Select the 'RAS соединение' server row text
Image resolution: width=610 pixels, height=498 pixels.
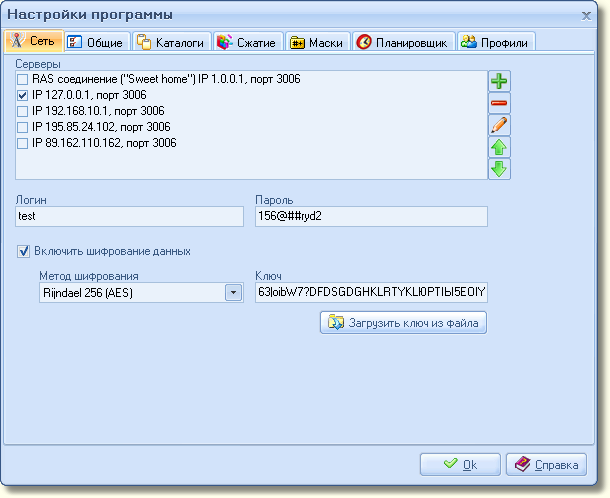(166, 79)
